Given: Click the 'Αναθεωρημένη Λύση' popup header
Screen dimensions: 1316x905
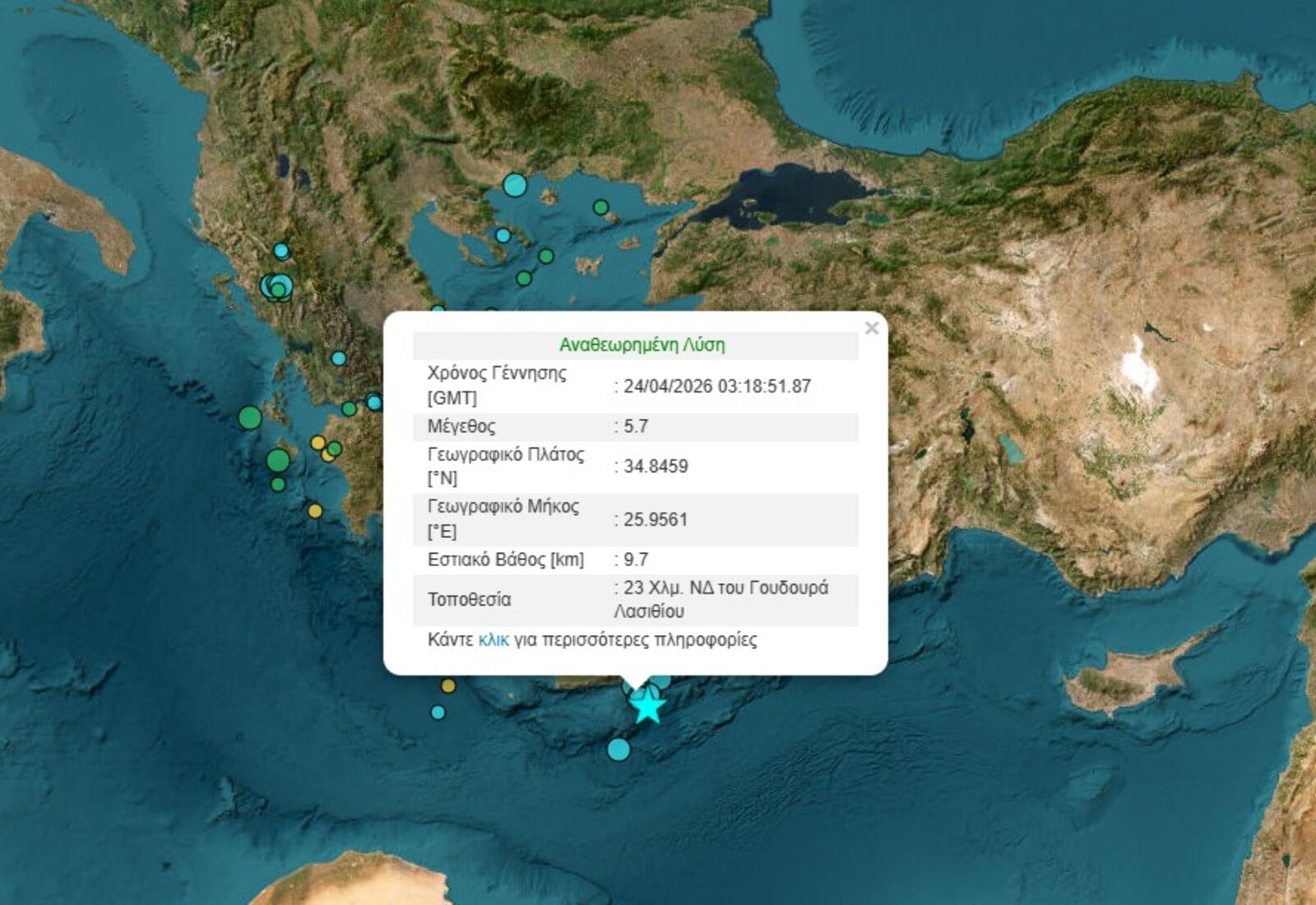Looking at the screenshot, I should click(x=642, y=345).
